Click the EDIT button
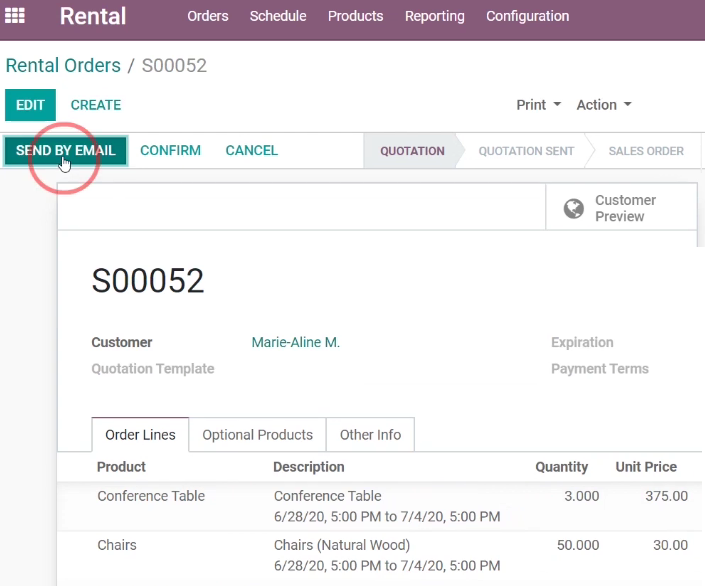Screen dimensions: 705x586 click(x=30, y=105)
